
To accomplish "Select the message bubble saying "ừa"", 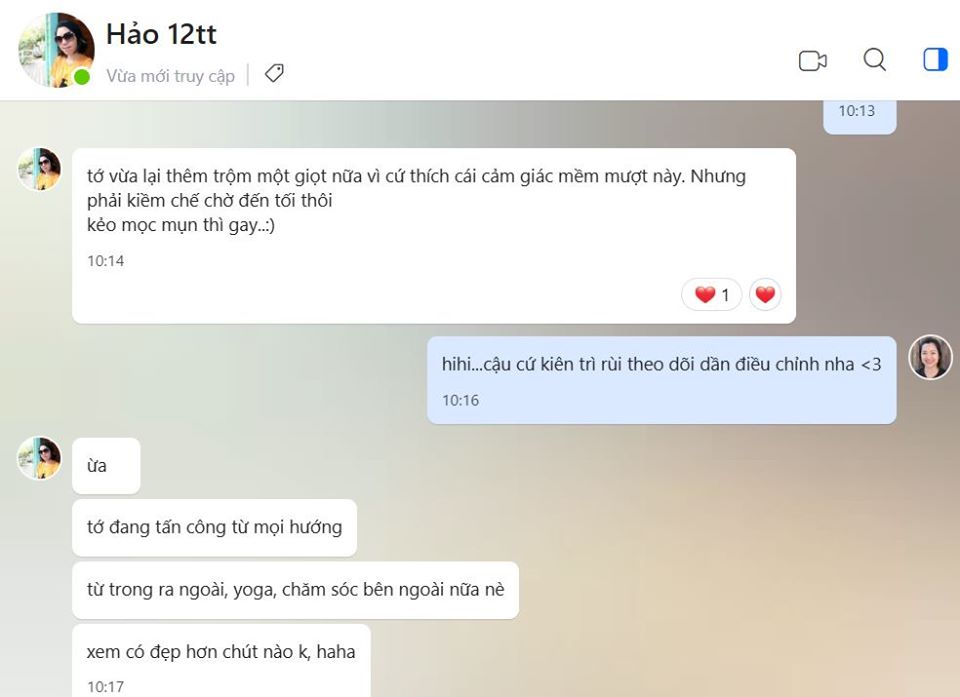I will (x=106, y=466).
